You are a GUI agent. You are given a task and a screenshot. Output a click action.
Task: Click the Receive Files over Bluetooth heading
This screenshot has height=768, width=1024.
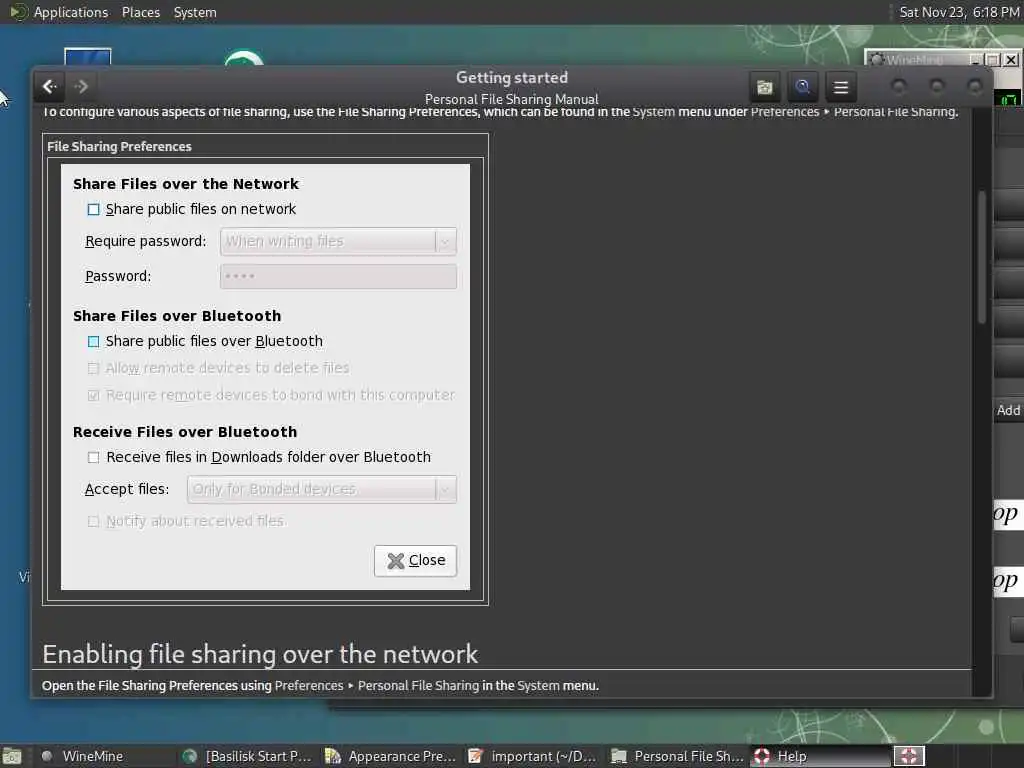tap(185, 432)
